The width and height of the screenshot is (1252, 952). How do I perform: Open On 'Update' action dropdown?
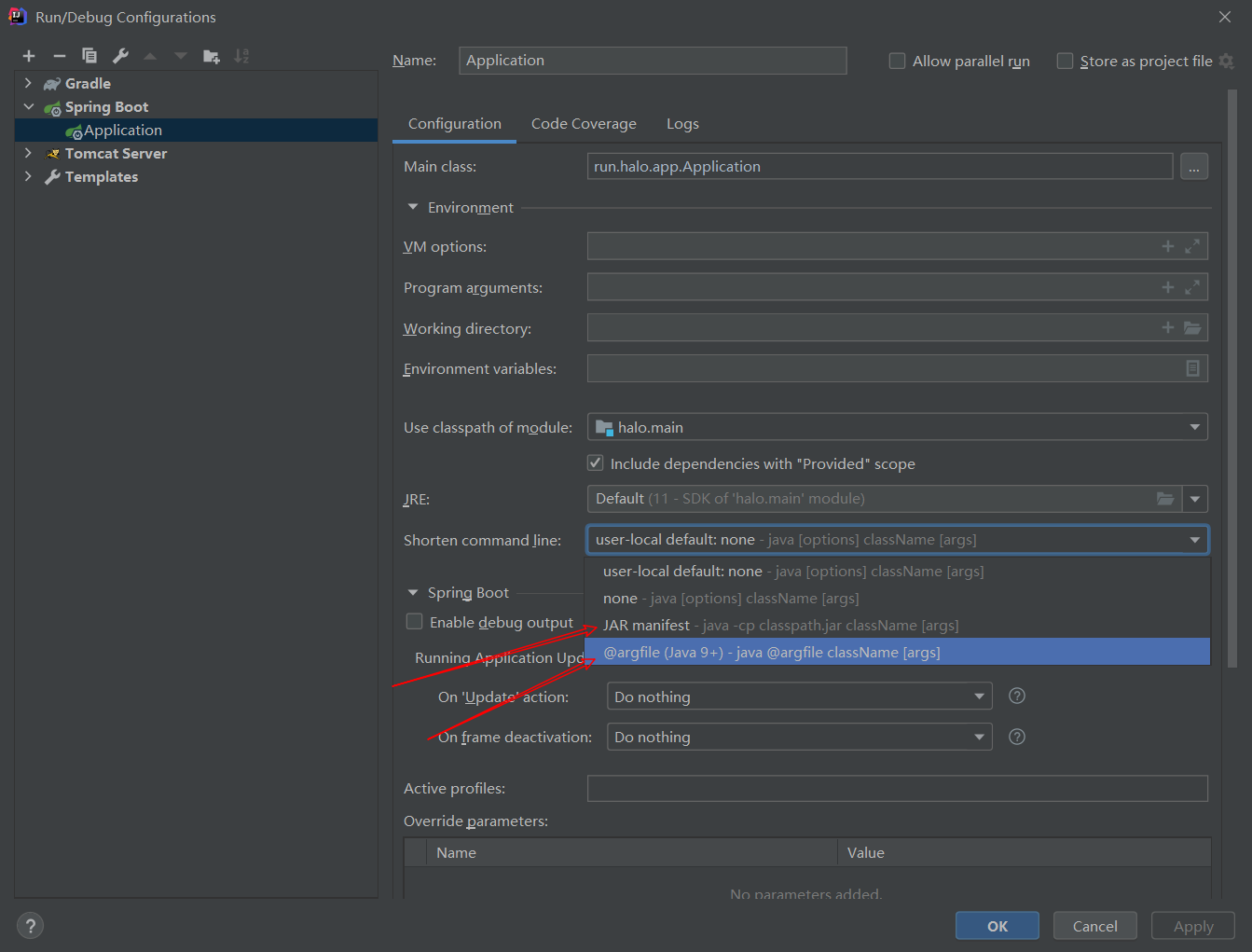tap(800, 697)
